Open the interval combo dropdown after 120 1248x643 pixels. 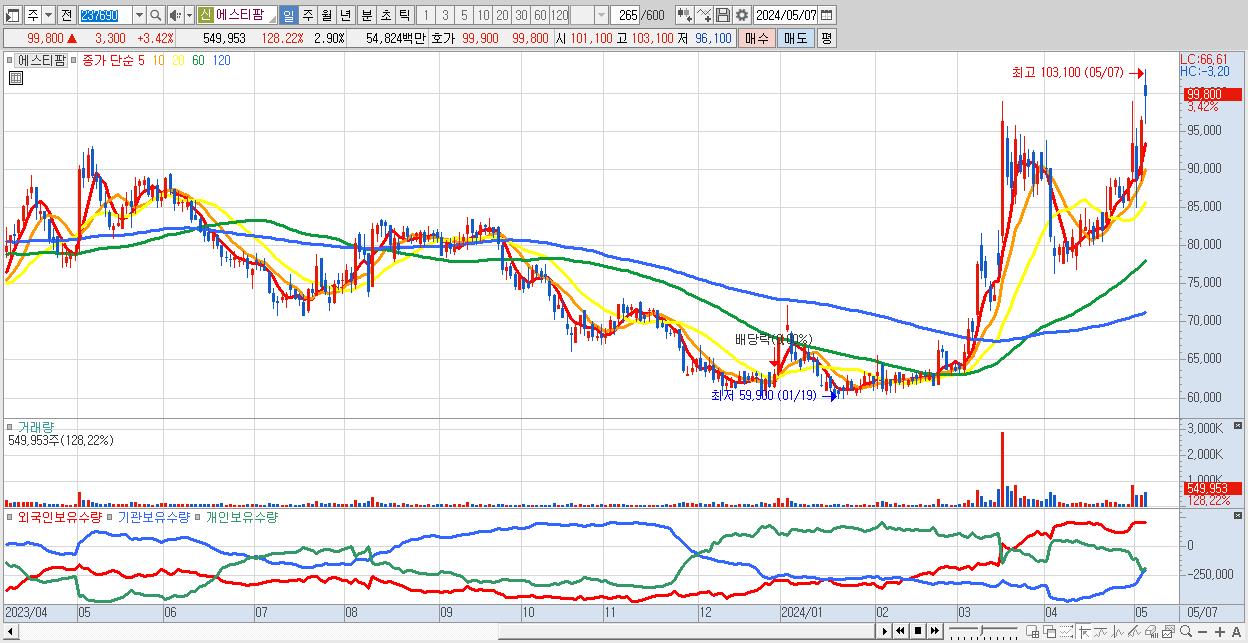(x=601, y=15)
